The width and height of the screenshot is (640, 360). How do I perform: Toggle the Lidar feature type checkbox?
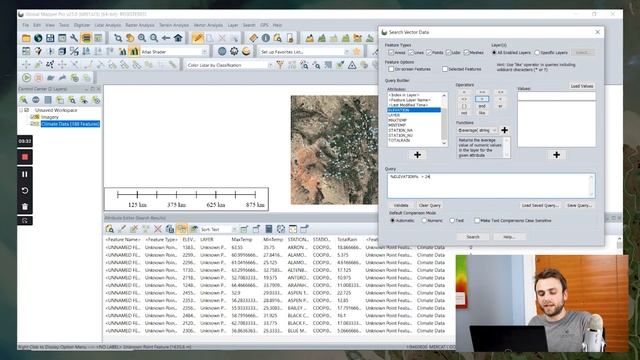(x=449, y=53)
